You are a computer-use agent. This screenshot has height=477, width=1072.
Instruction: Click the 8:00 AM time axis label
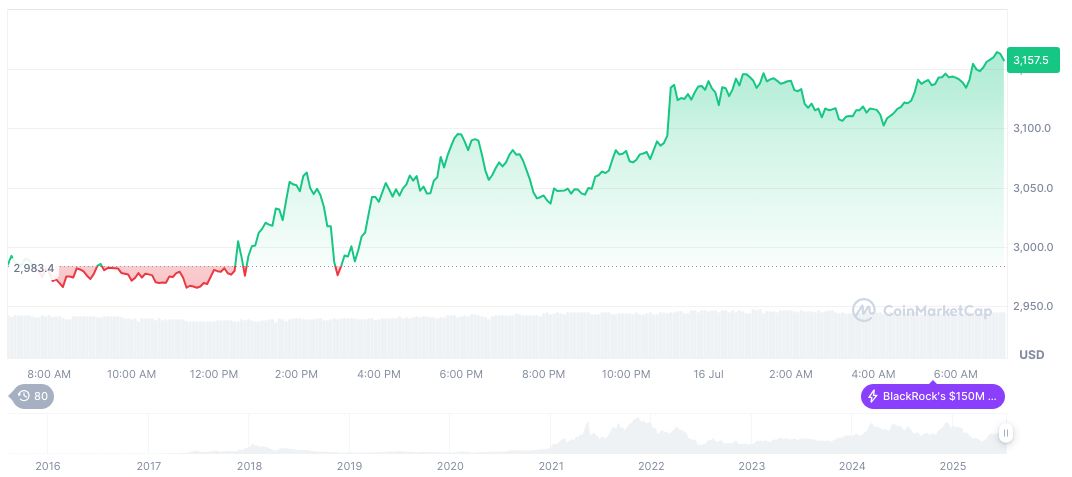[49, 374]
